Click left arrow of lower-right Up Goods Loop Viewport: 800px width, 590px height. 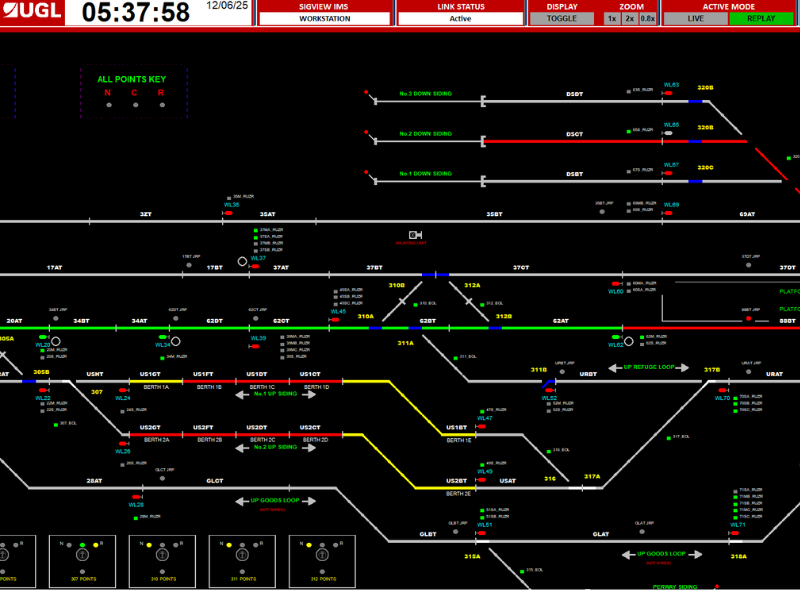(629, 554)
